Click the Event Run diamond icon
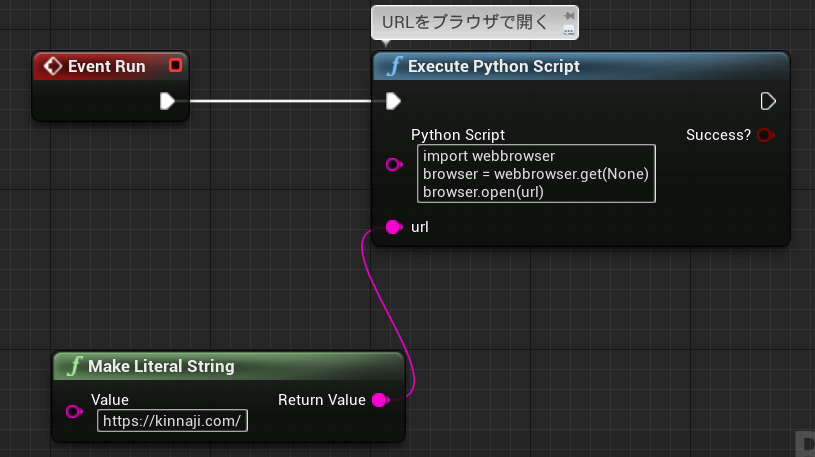This screenshot has width=815, height=457. click(x=52, y=66)
